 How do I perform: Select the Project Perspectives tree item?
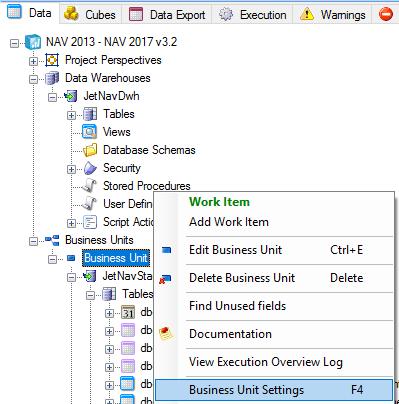coord(113,60)
